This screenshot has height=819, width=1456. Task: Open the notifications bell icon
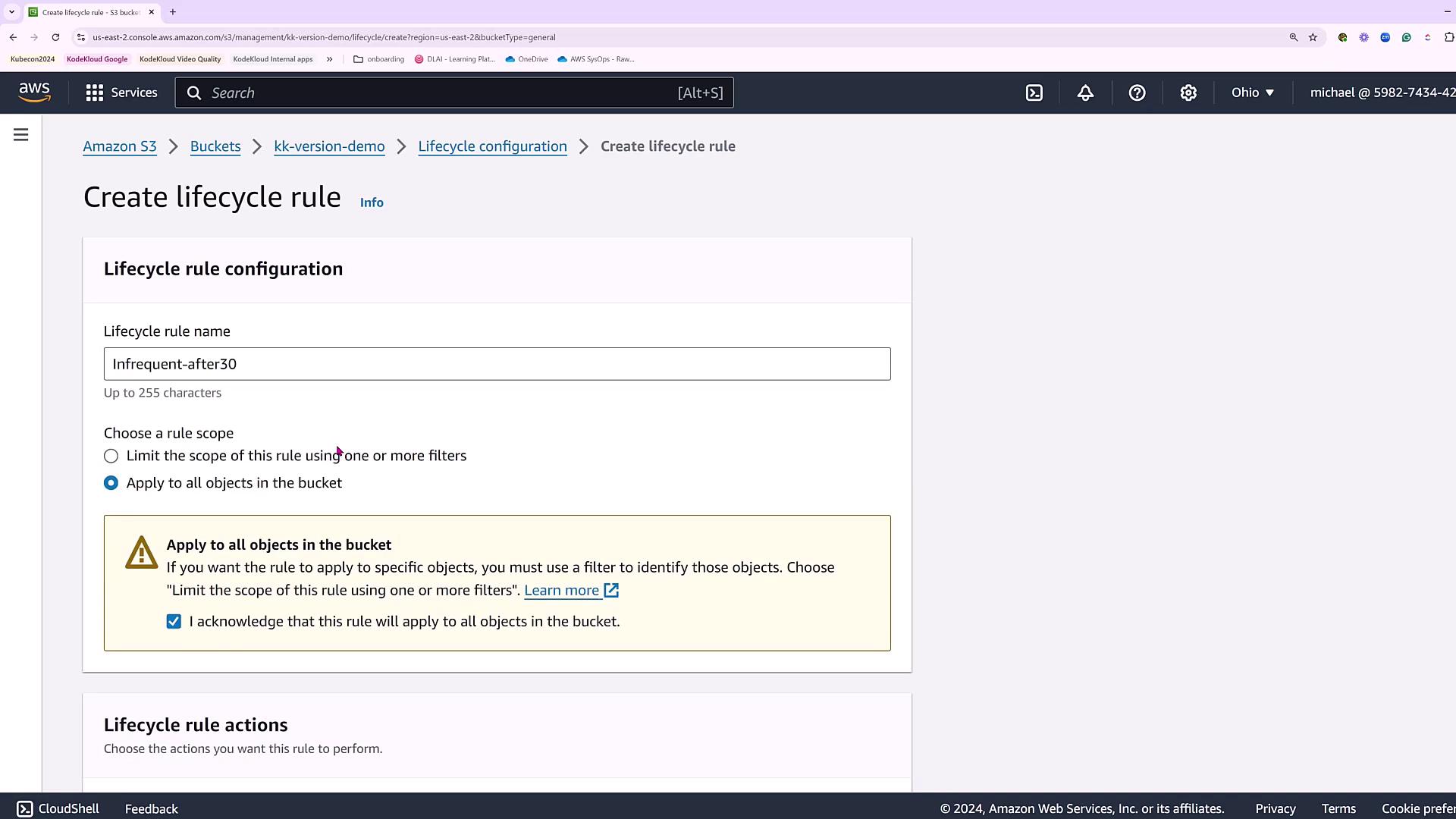(1085, 93)
